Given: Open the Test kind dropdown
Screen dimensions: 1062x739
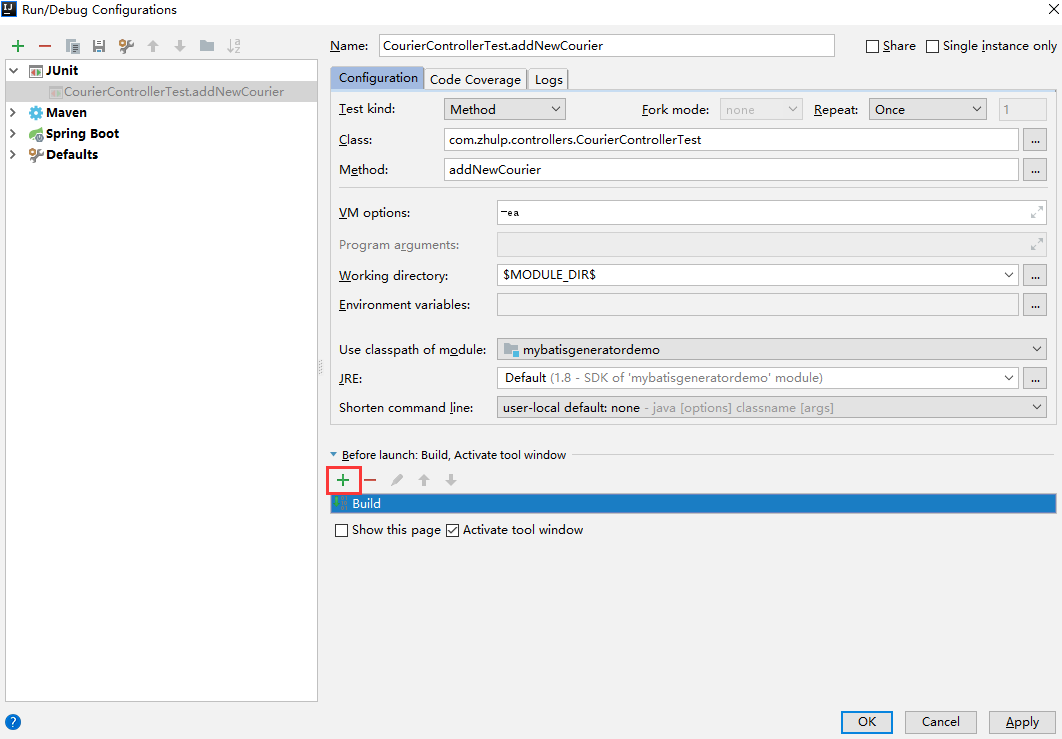Looking at the screenshot, I should [x=505, y=109].
